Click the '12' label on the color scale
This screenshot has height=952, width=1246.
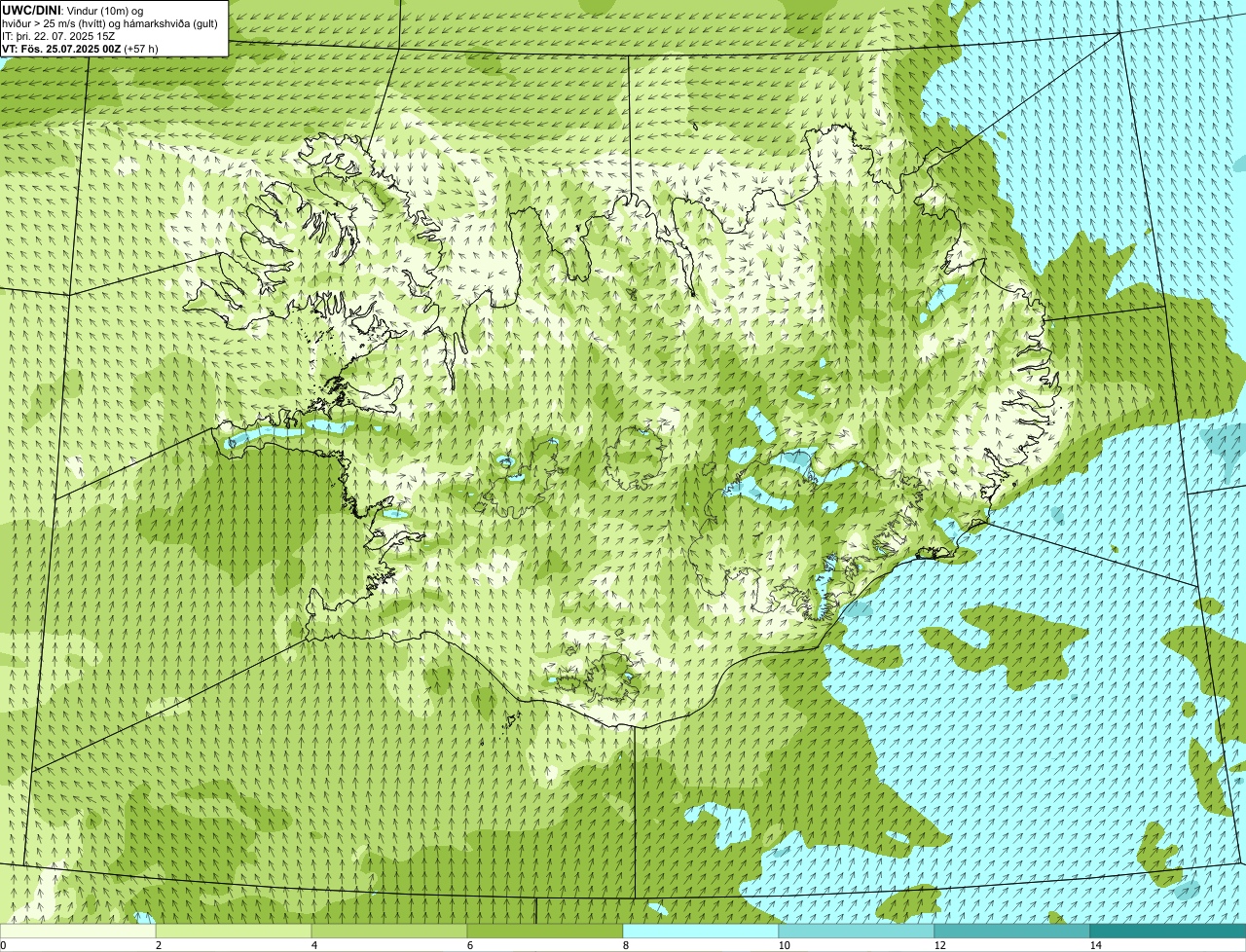point(939,945)
